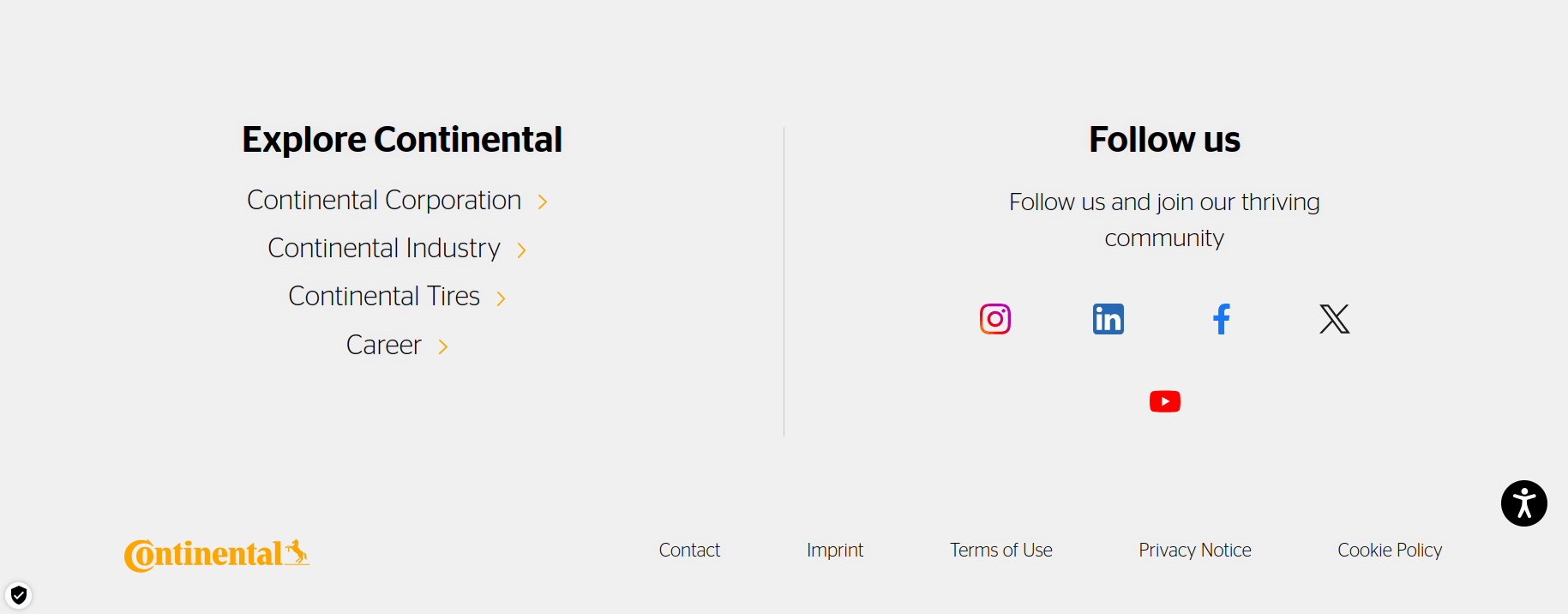Image resolution: width=1568 pixels, height=614 pixels.
Task: Open the accessibility options button
Action: coord(1523,503)
